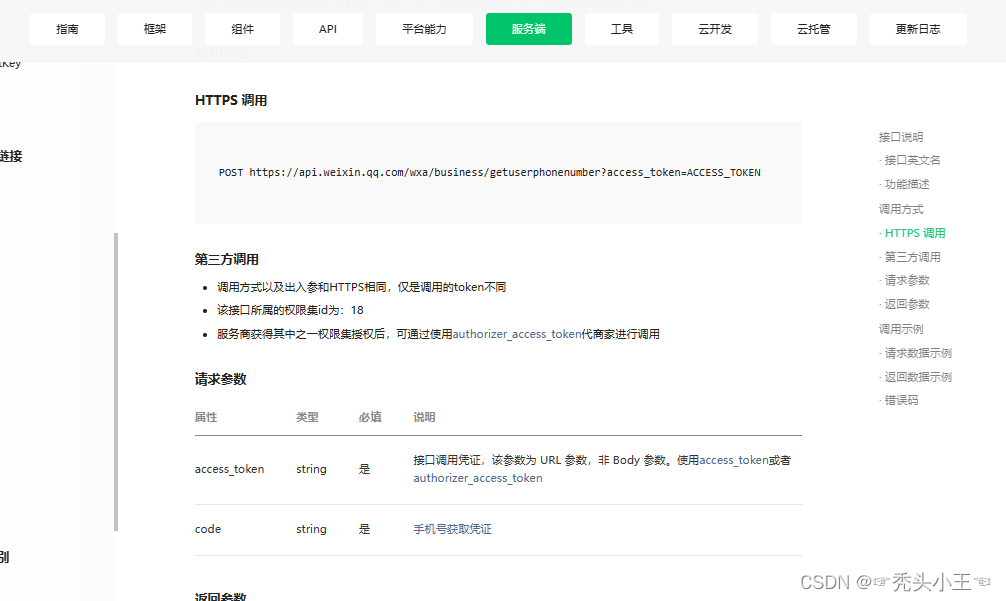Screen dimensions: 1006x601
Task: Open the 框架 documentation tab
Action: (x=154, y=29)
